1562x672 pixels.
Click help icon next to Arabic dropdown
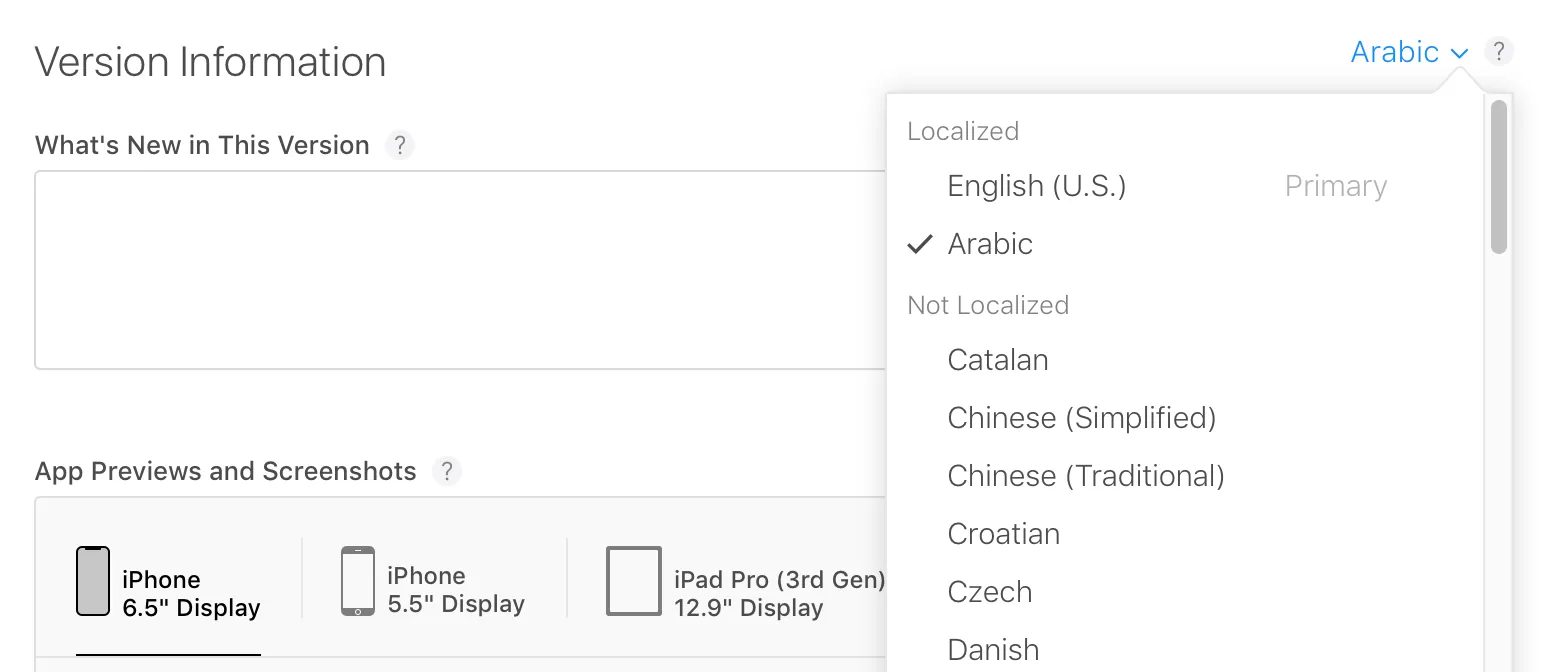coord(1497,51)
